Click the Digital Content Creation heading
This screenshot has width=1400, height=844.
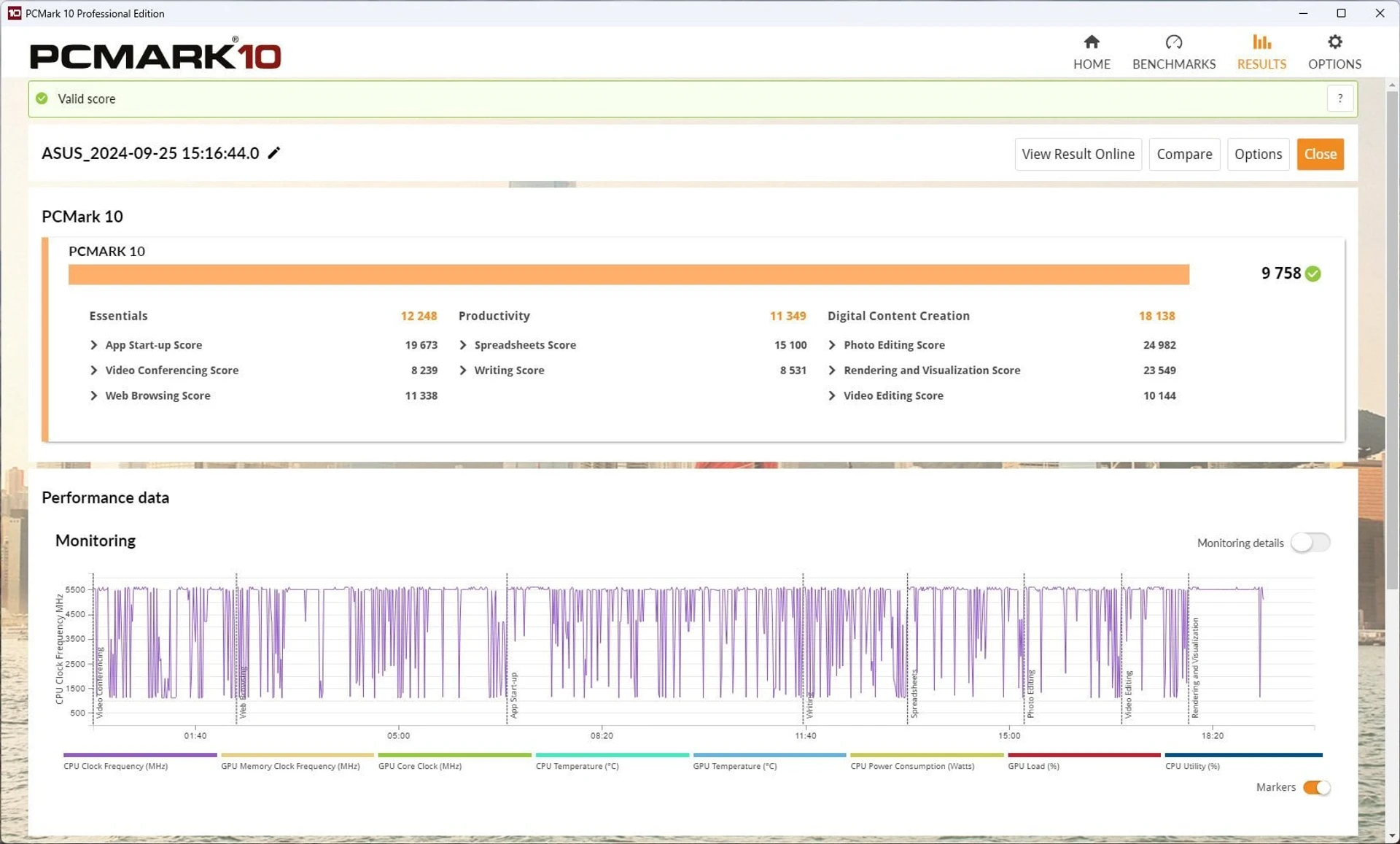[x=898, y=316]
